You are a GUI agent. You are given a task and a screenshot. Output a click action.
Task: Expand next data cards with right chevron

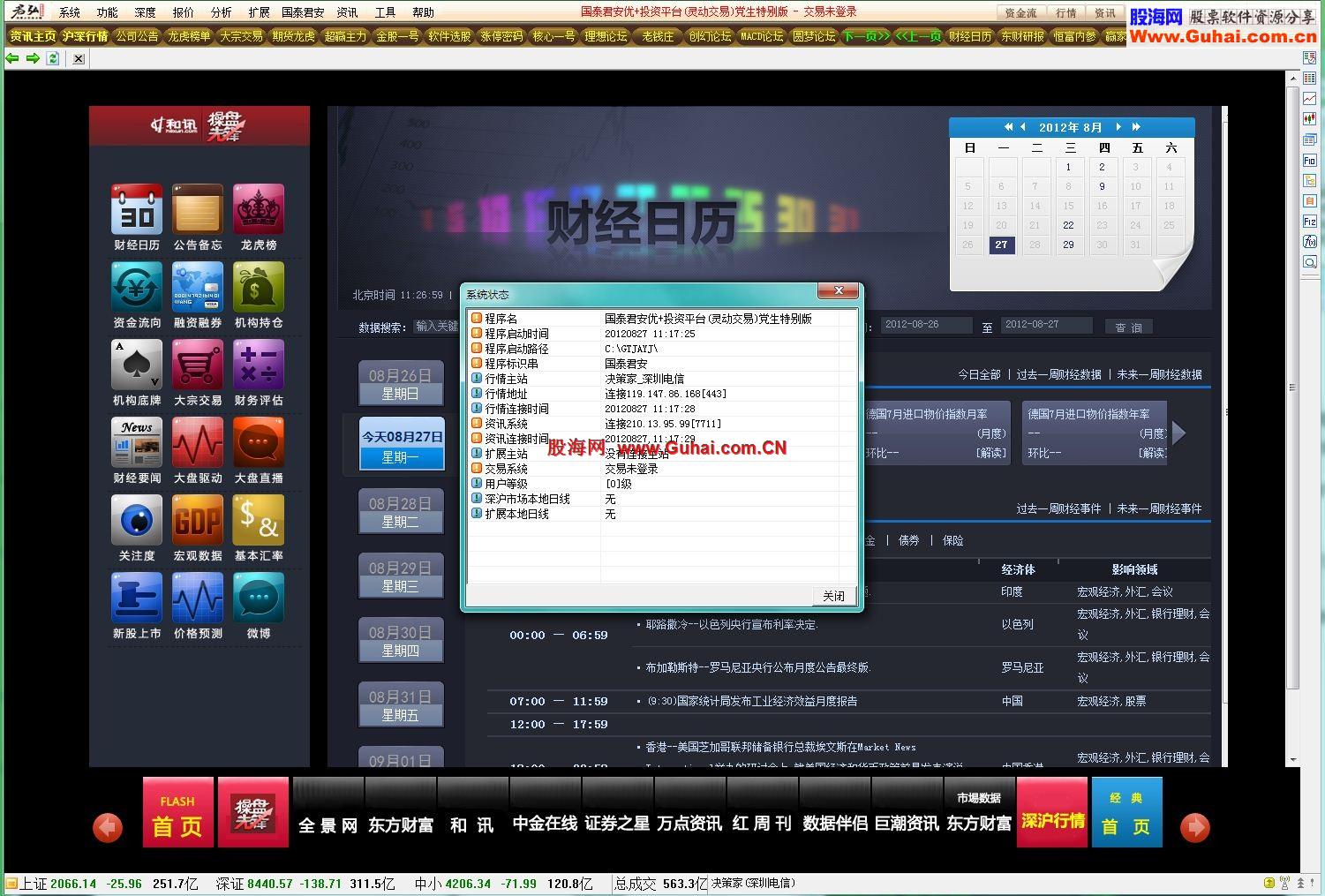(x=1178, y=433)
